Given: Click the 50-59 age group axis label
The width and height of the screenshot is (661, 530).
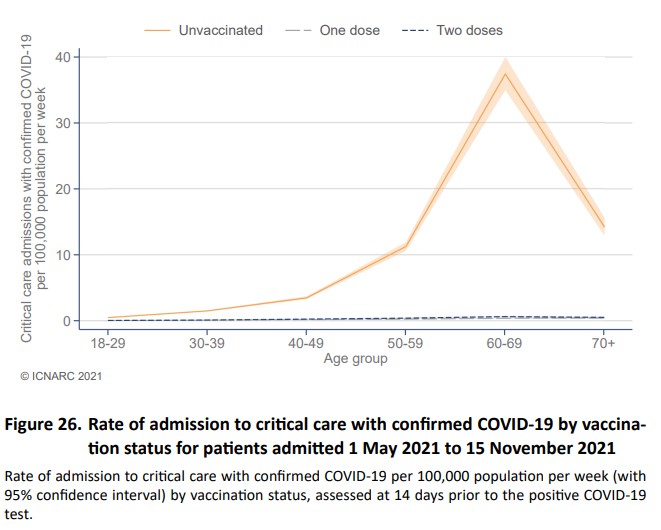Looking at the screenshot, I should pos(405,343).
